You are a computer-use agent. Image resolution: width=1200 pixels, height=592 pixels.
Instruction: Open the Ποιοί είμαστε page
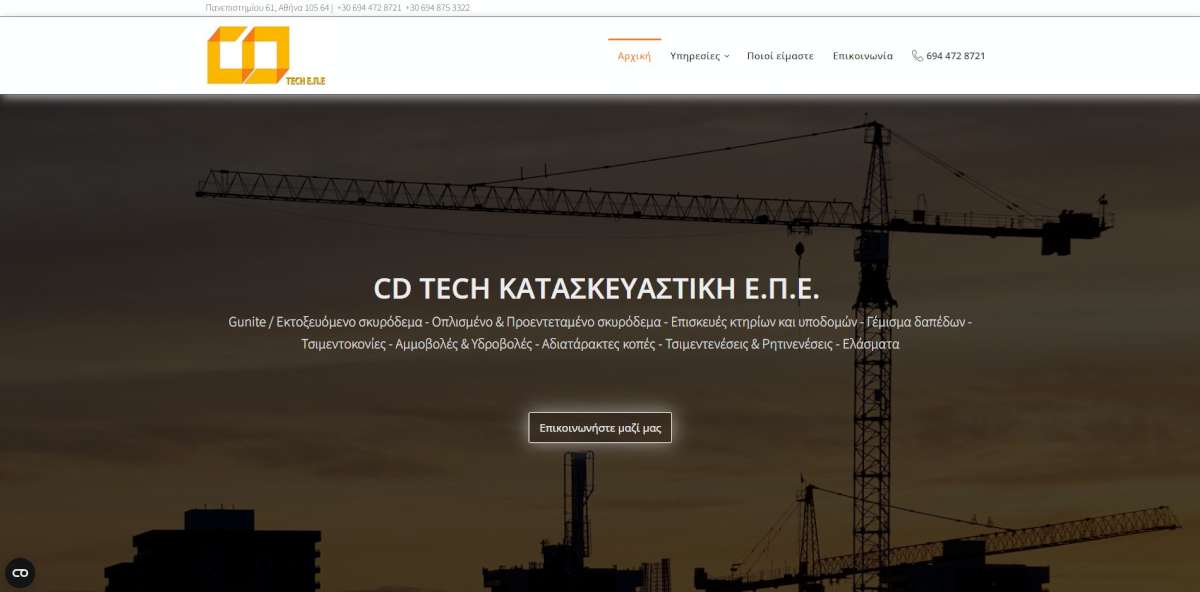[x=780, y=55]
